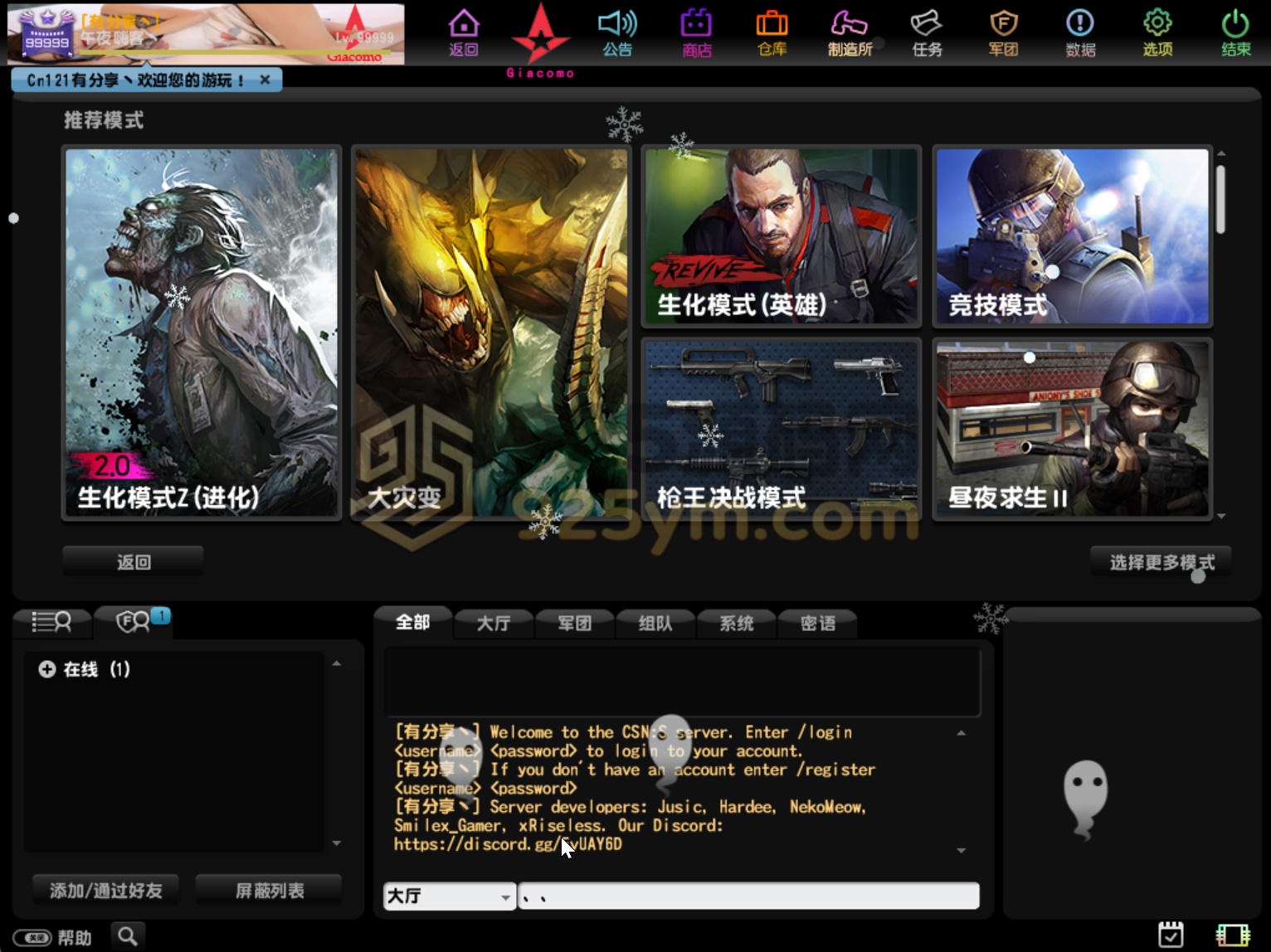The height and width of the screenshot is (952, 1271).
Task: Open the 商店 shop icon
Action: [697, 33]
